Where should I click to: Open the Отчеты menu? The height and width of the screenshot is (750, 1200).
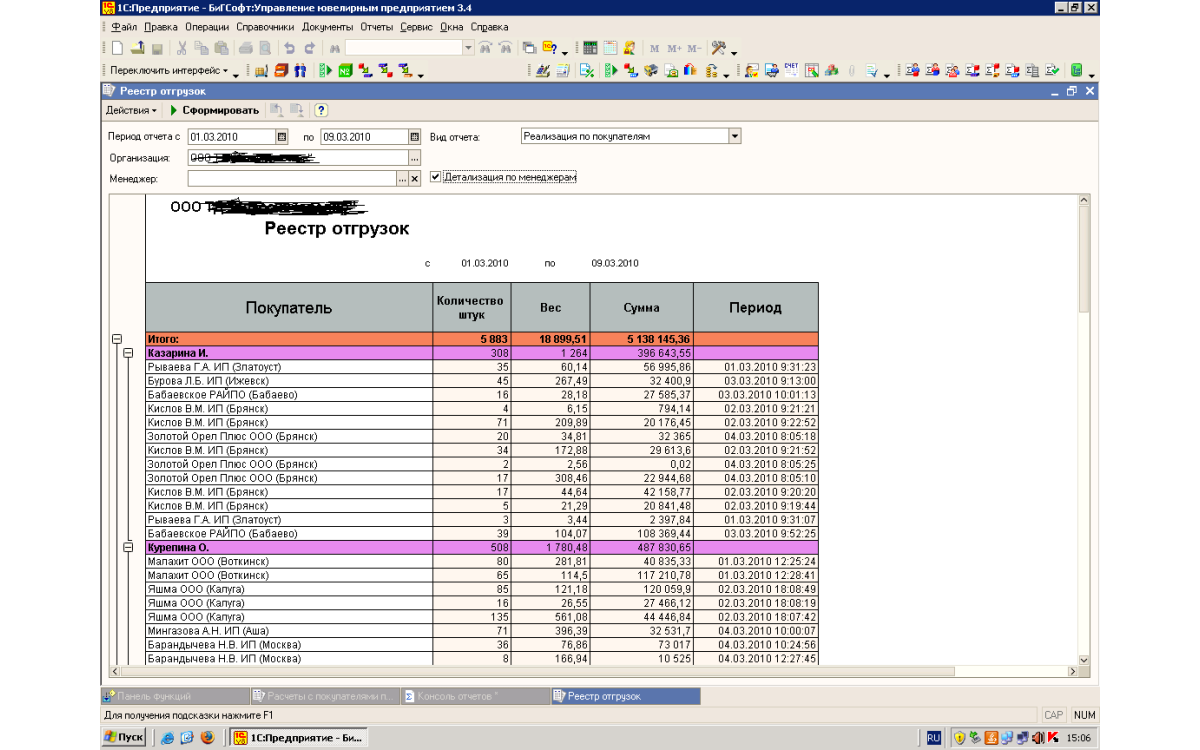pyautogui.click(x=376, y=27)
